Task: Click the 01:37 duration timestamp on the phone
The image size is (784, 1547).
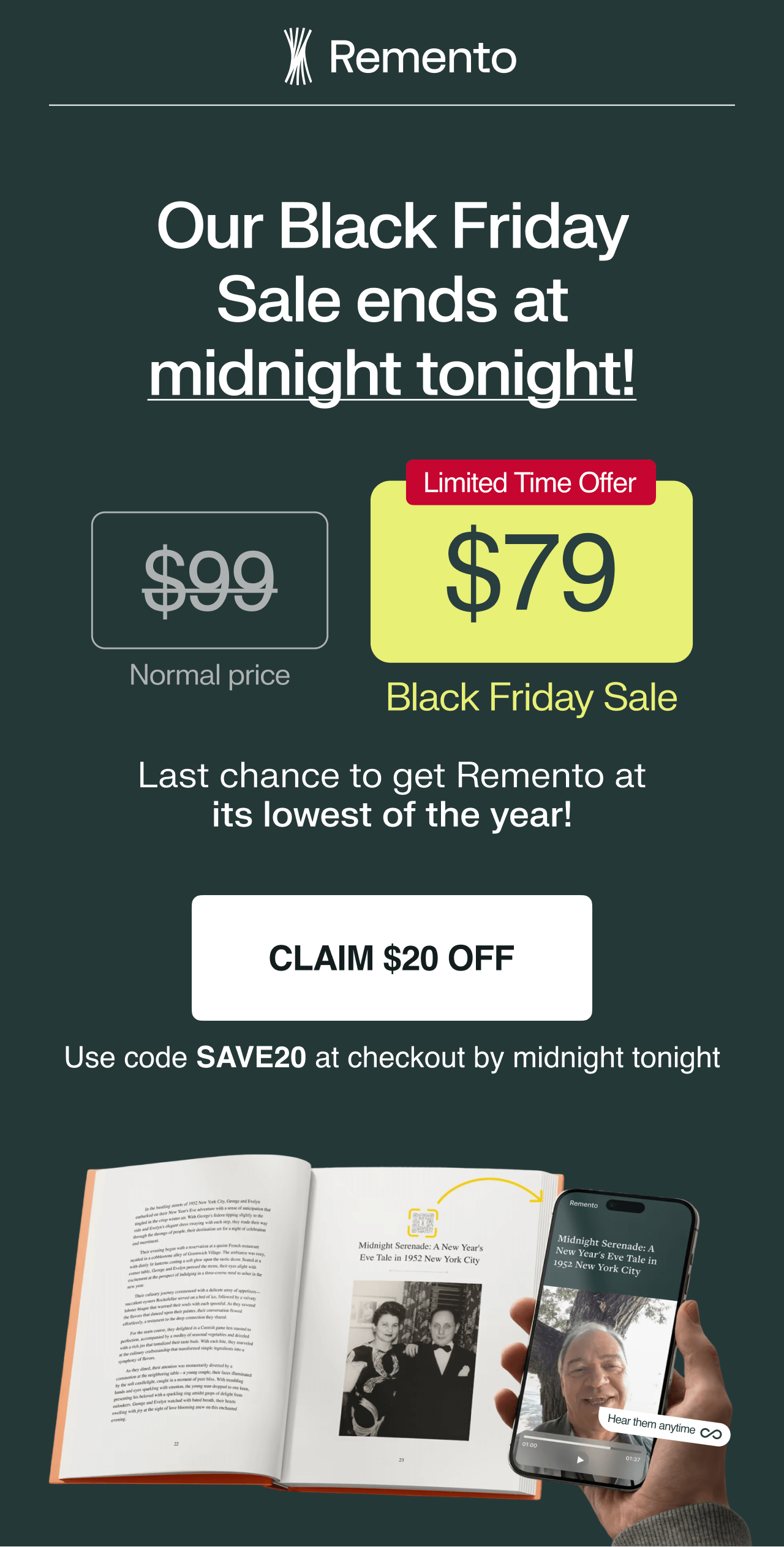Action: tap(633, 1459)
